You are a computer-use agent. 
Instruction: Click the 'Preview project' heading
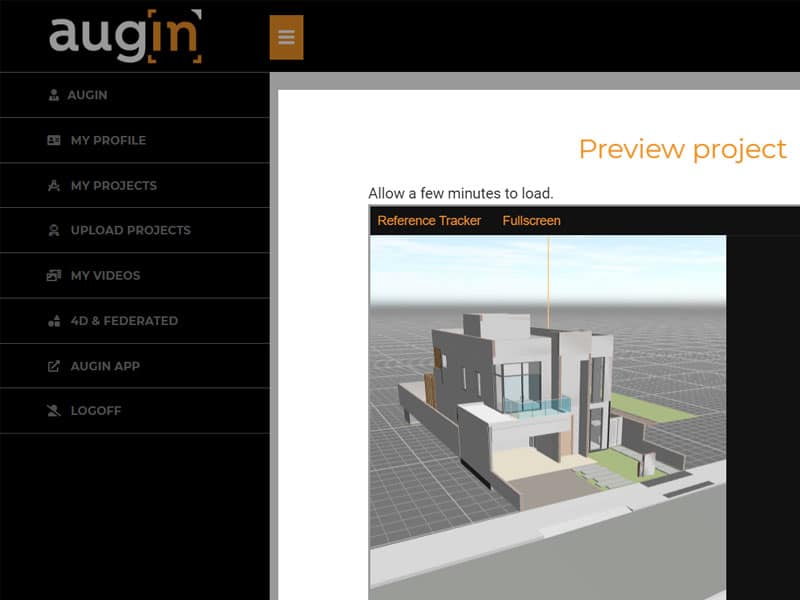click(683, 149)
